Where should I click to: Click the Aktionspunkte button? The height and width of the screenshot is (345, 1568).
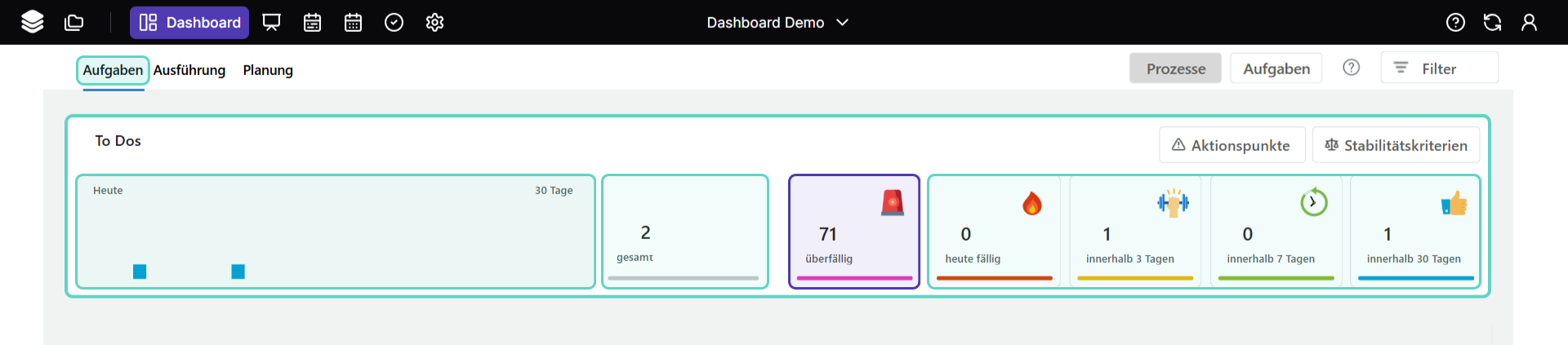coord(1232,145)
